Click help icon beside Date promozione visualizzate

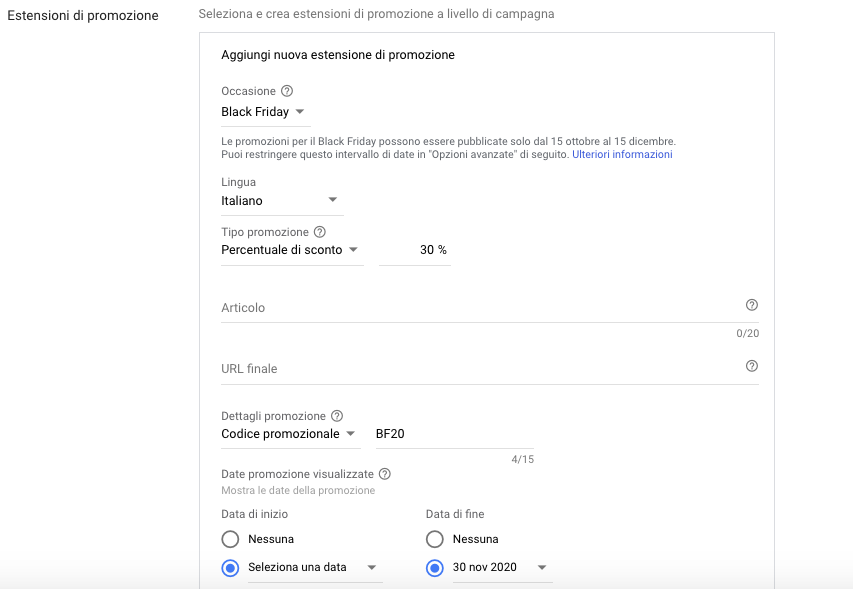[385, 474]
